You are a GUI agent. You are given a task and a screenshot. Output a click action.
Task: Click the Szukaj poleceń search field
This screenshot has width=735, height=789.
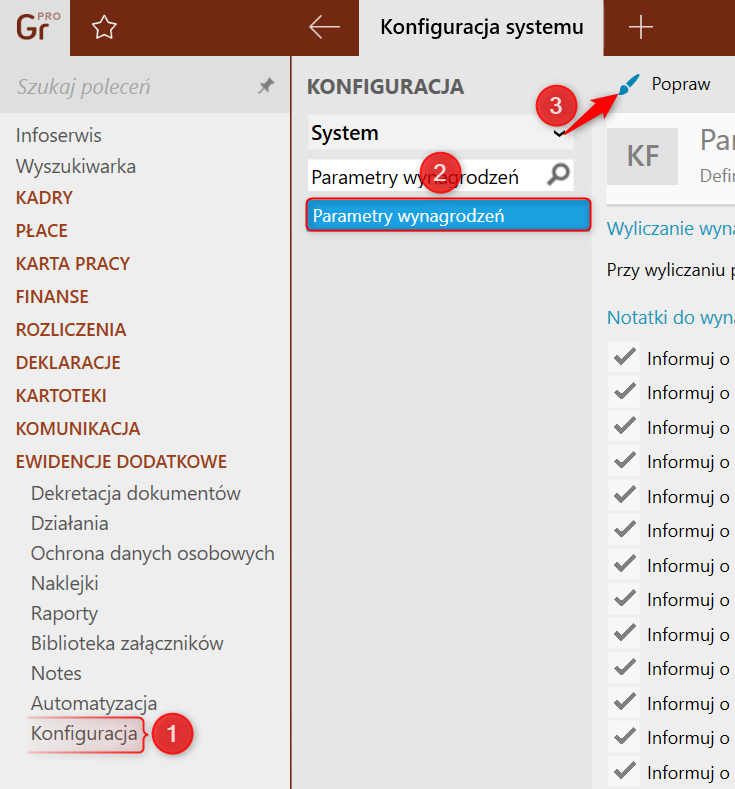click(130, 87)
